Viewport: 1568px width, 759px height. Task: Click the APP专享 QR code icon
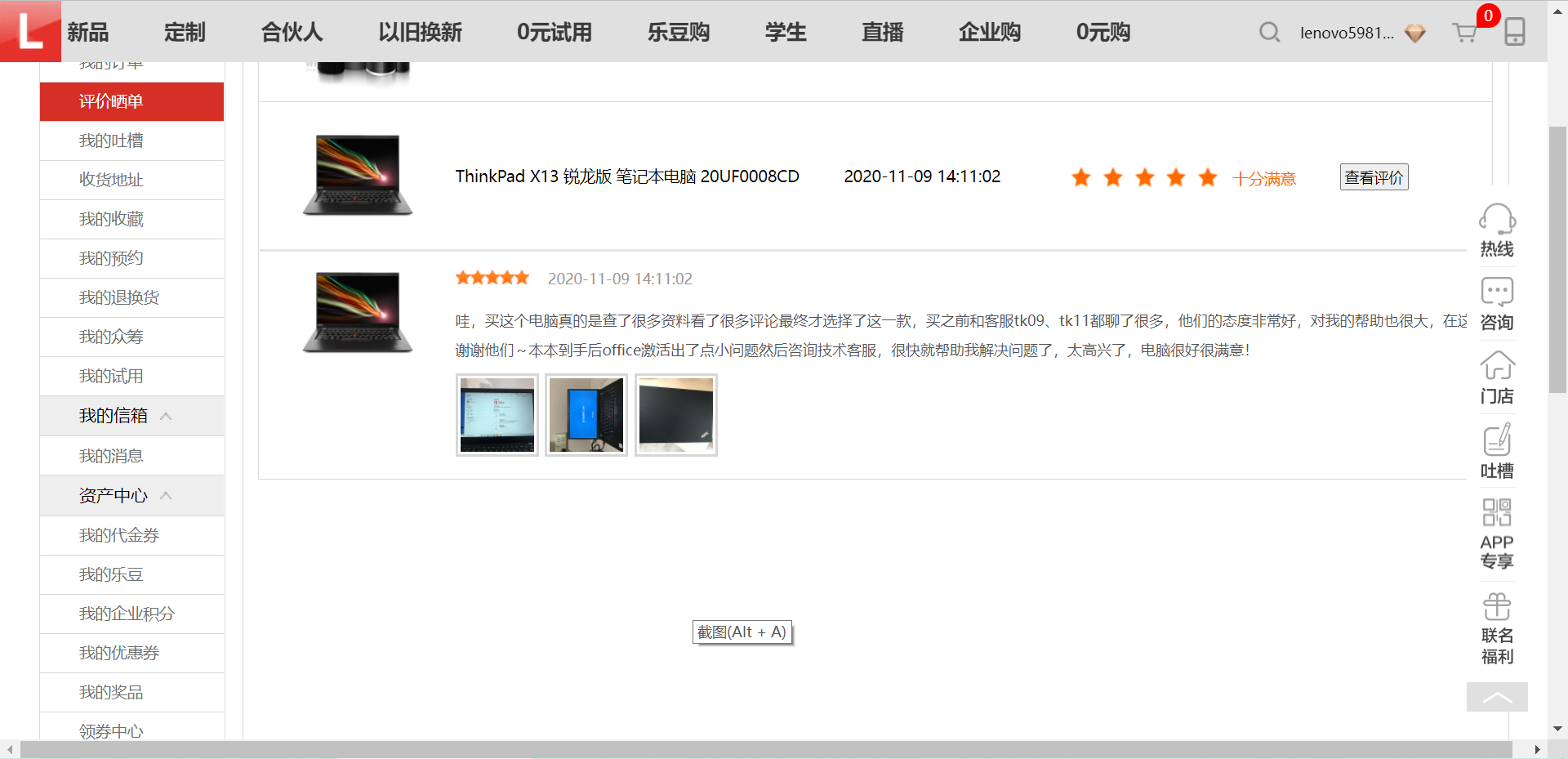point(1497,512)
